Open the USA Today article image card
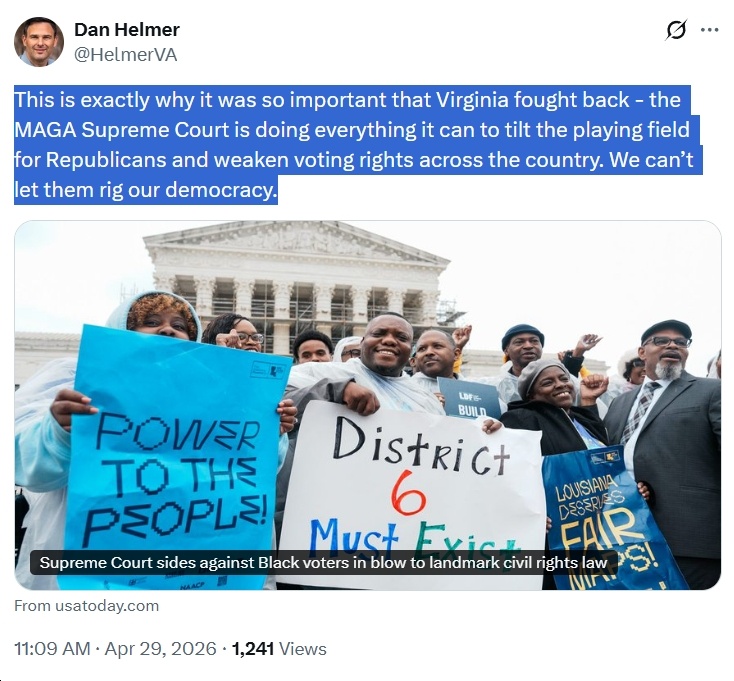This screenshot has height=681, width=734. coord(367,405)
